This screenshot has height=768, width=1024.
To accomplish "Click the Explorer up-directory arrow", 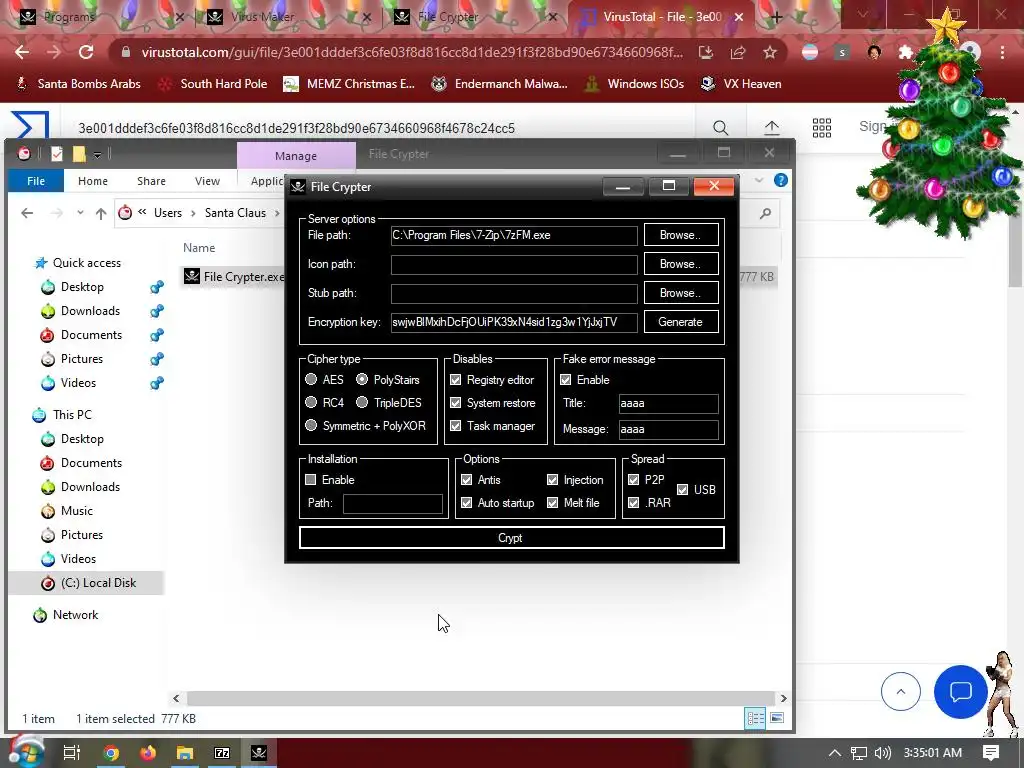I will point(101,213).
